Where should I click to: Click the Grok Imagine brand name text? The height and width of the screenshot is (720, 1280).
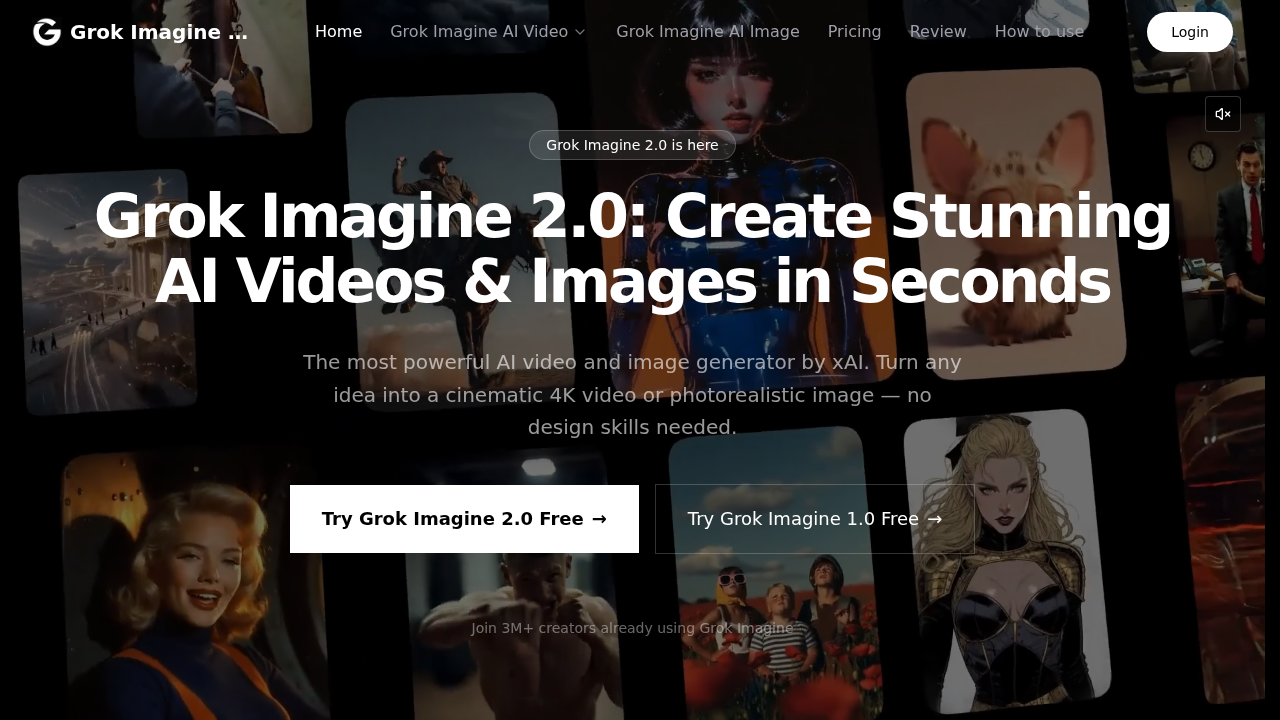click(x=159, y=32)
